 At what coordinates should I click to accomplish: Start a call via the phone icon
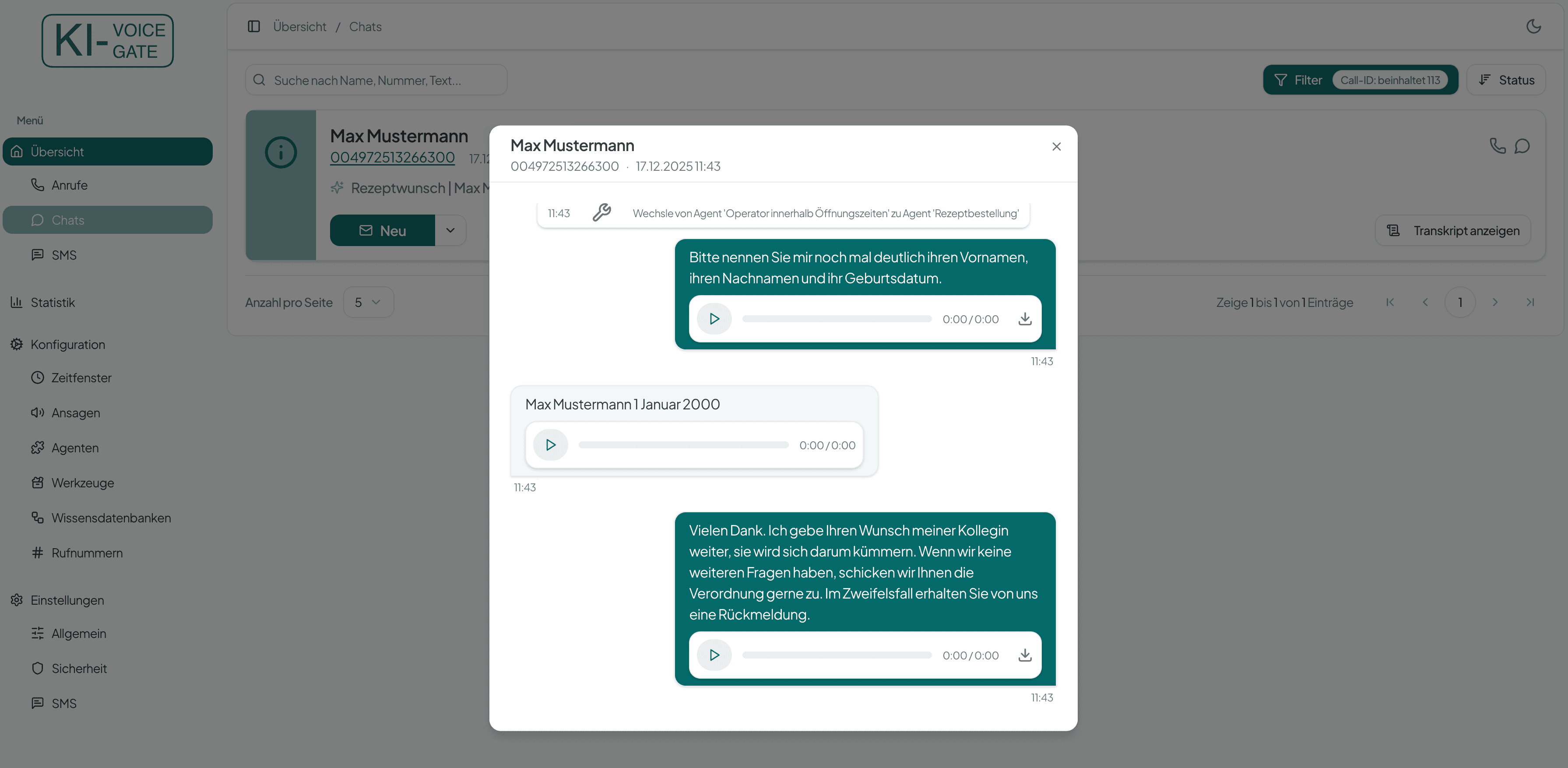pos(1497,145)
